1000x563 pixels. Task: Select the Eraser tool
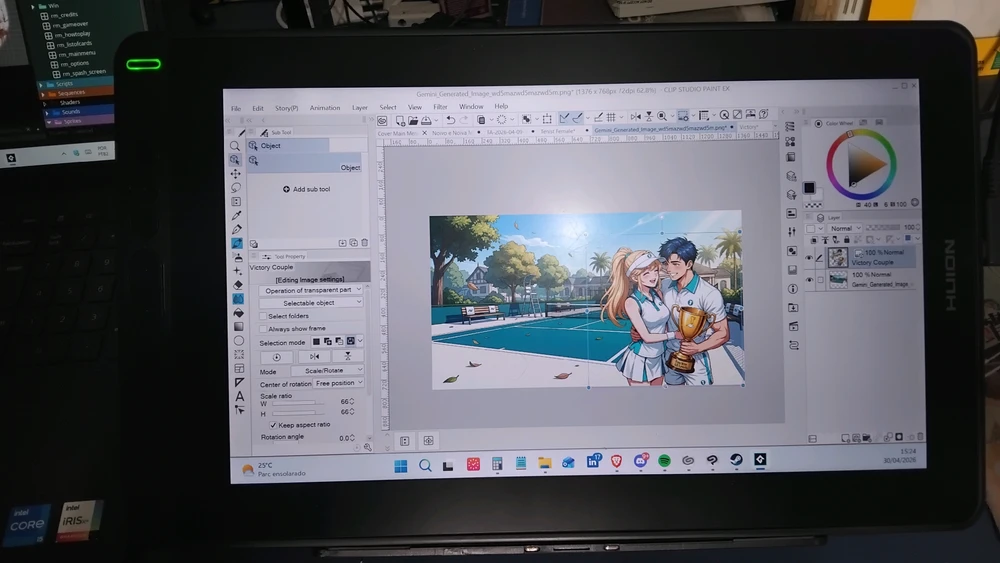(x=238, y=284)
